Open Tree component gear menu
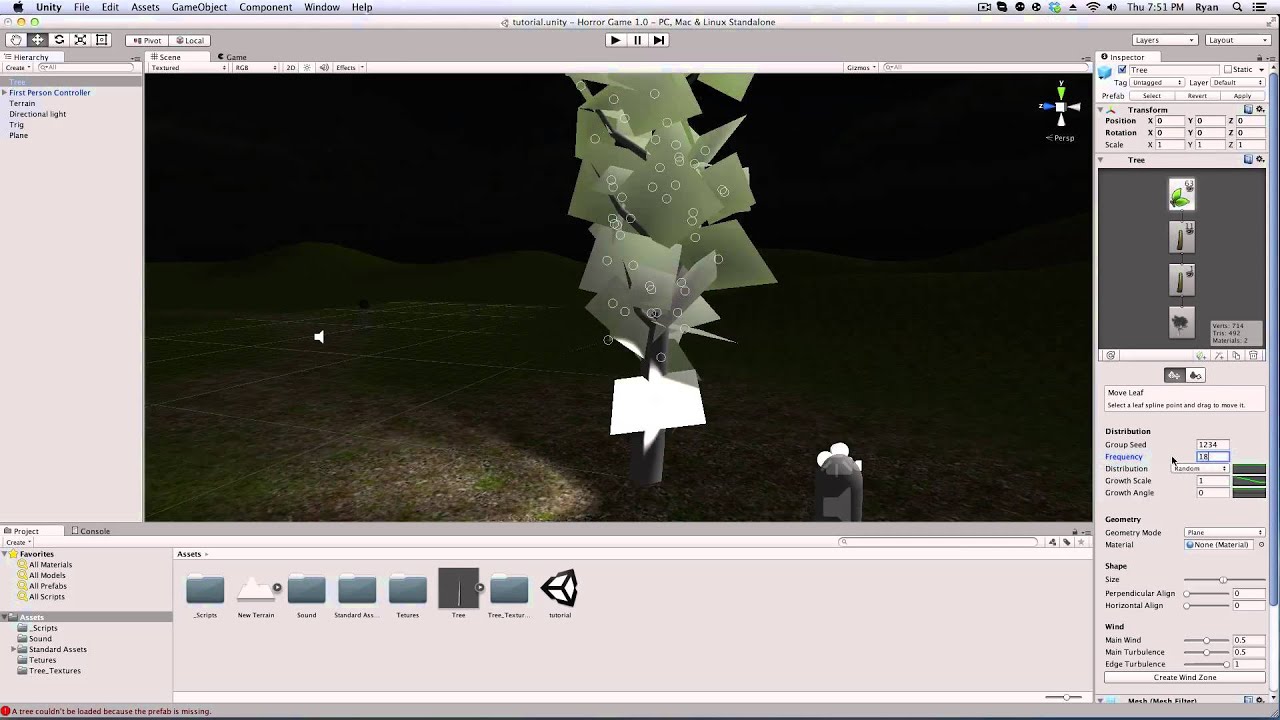The width and height of the screenshot is (1280, 720). coord(1260,160)
